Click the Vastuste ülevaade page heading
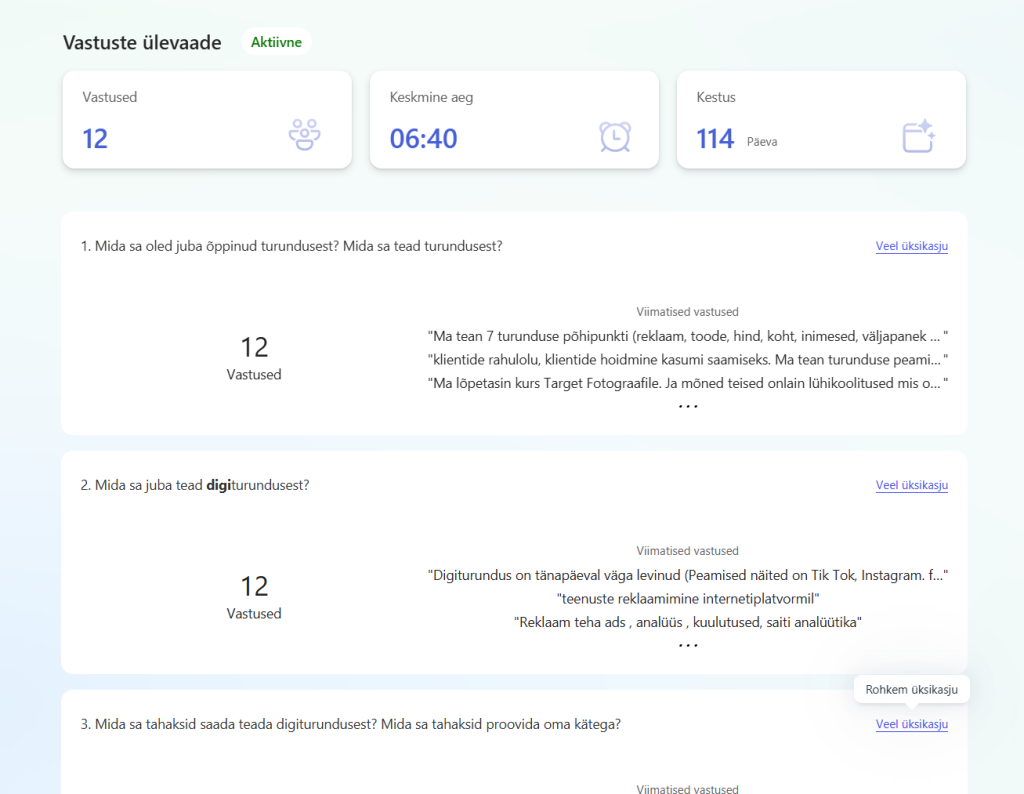Image resolution: width=1024 pixels, height=794 pixels. pos(142,43)
